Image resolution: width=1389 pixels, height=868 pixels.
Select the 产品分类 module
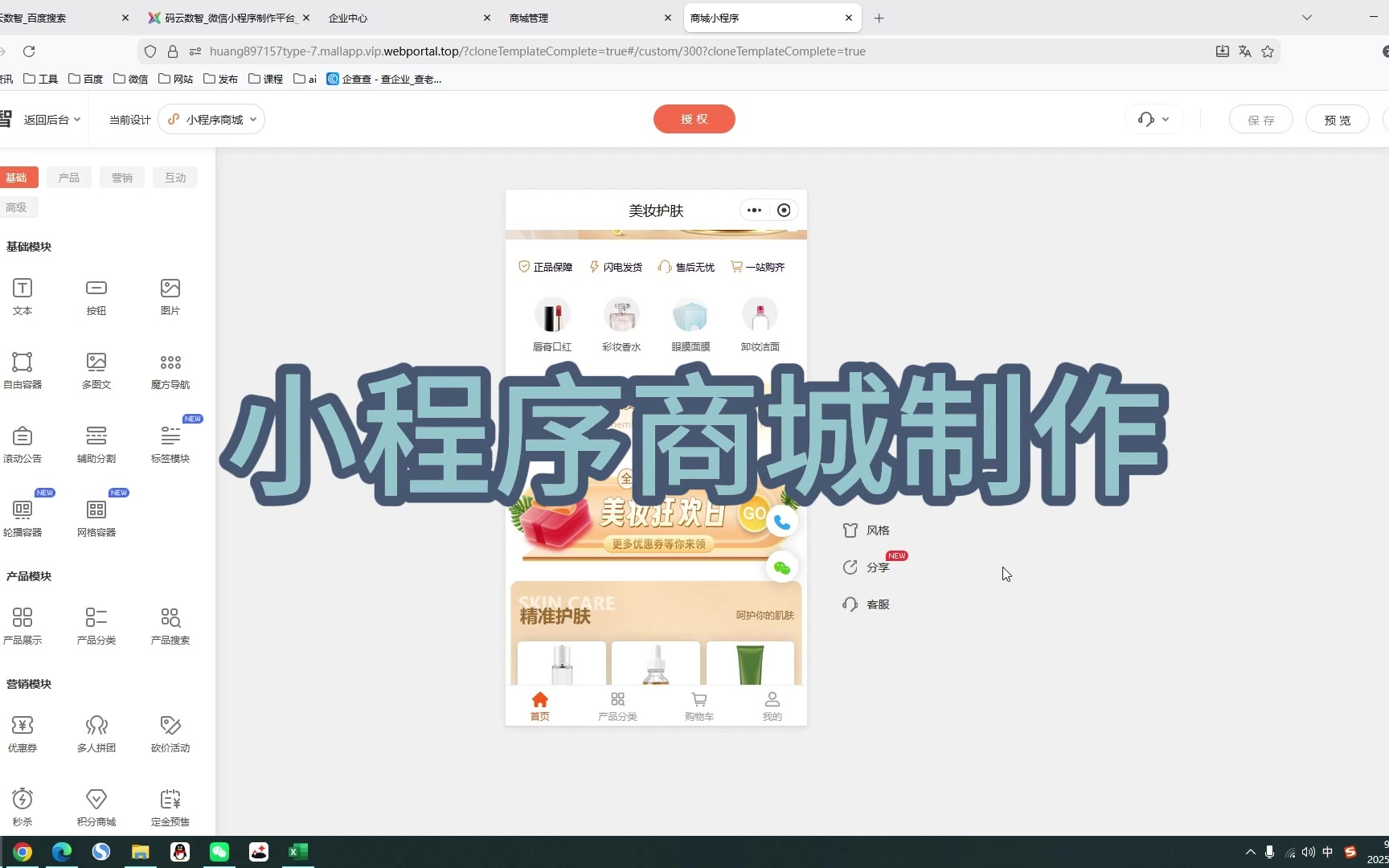pos(96,625)
